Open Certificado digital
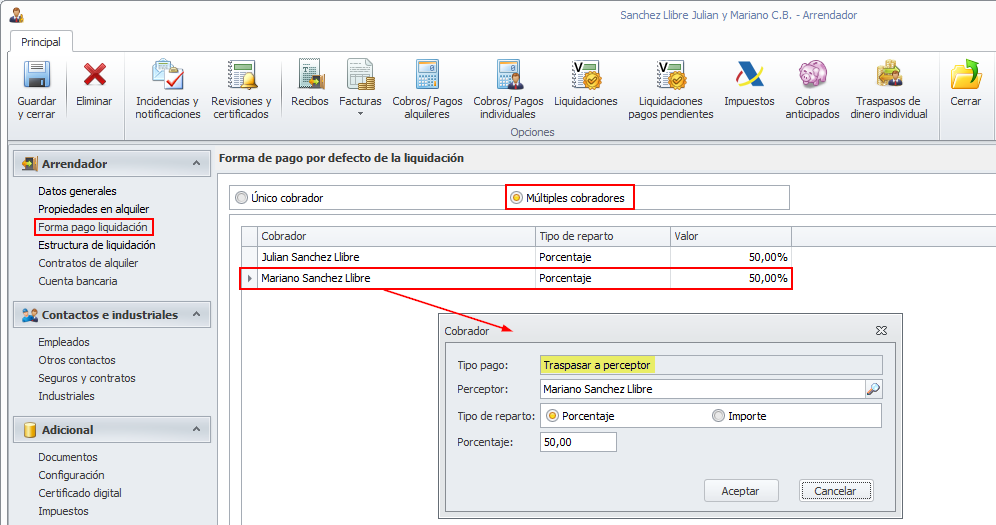Image resolution: width=996 pixels, height=525 pixels. [x=80, y=493]
